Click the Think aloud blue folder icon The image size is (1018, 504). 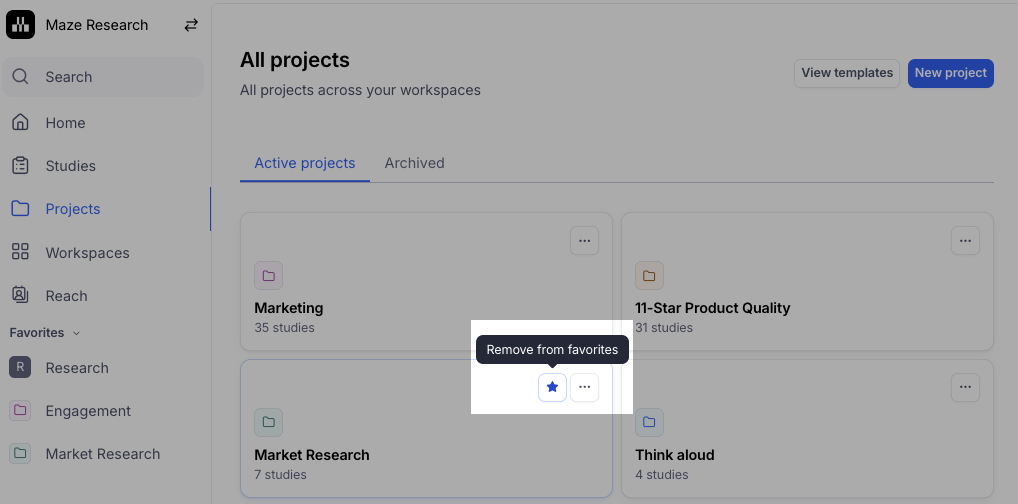click(x=649, y=422)
